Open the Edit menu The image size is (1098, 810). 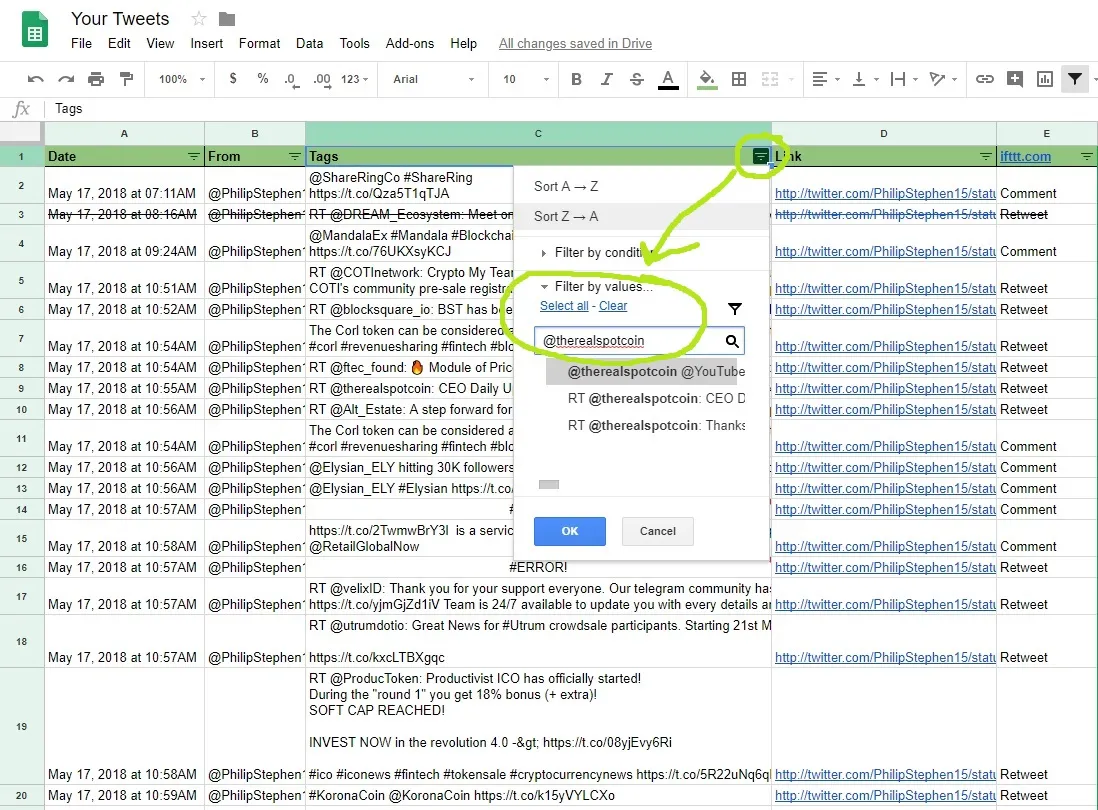[119, 43]
